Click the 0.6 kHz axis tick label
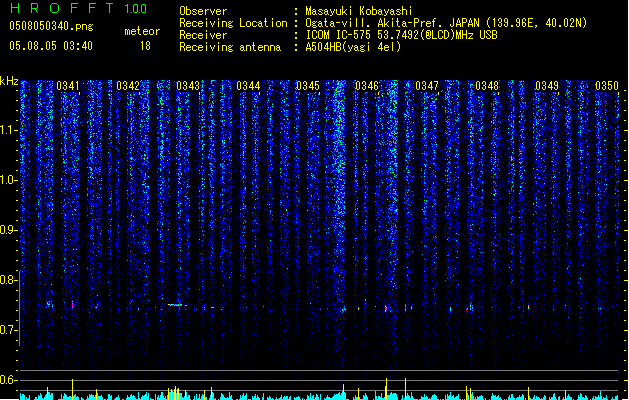The width and height of the screenshot is (629, 400). point(8,380)
